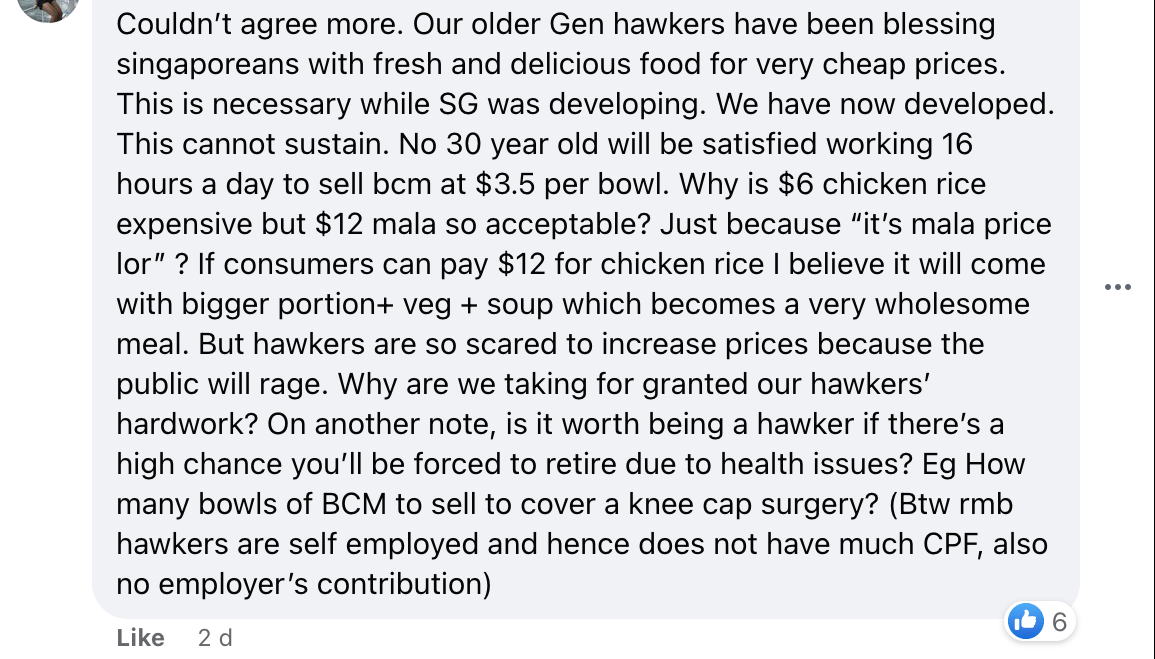The width and height of the screenshot is (1155, 659).
Task: Click the phrase 'public will rage'
Action: click(221, 384)
